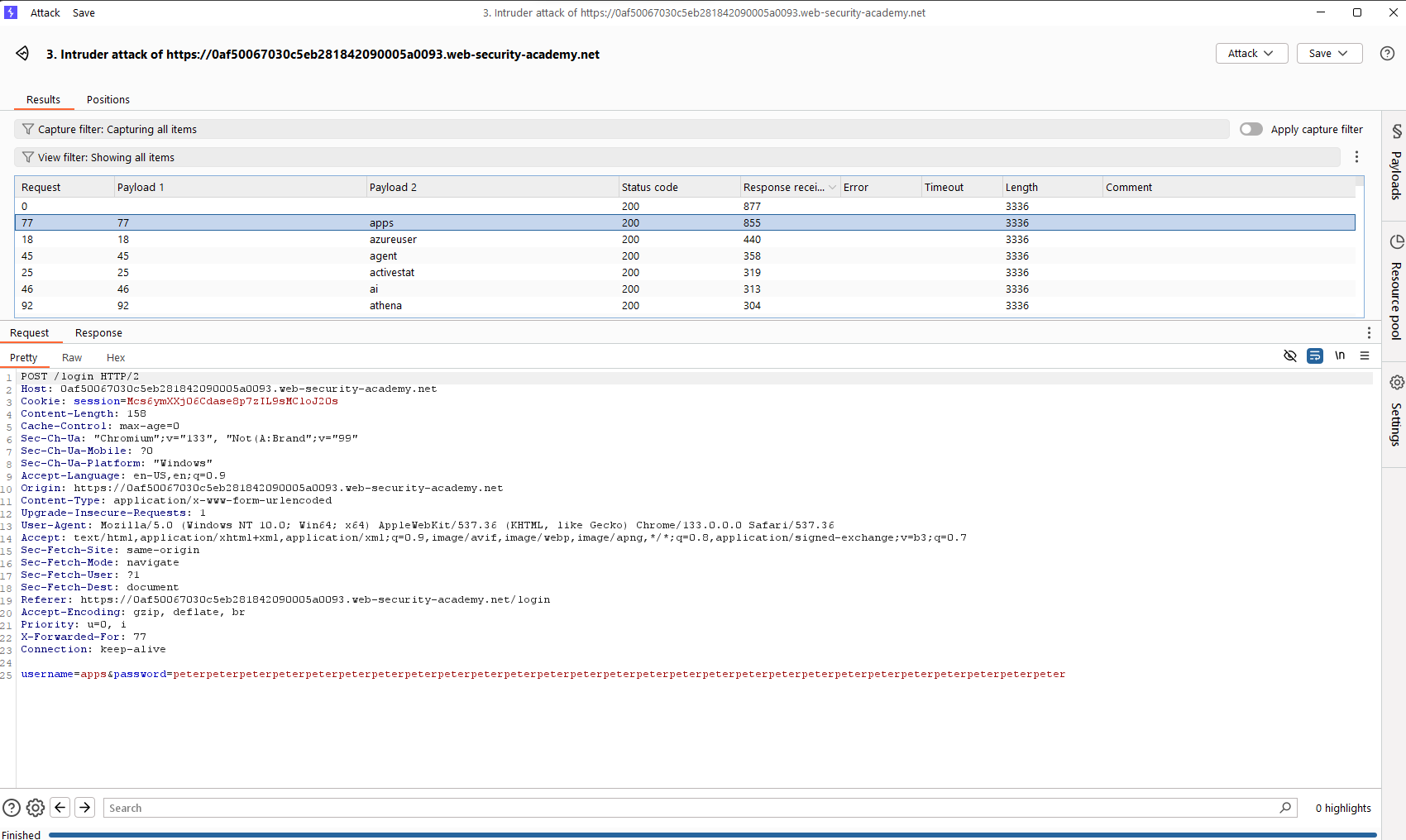The image size is (1406, 840).
Task: Click the 0 highlights label
Action: [x=1343, y=808]
